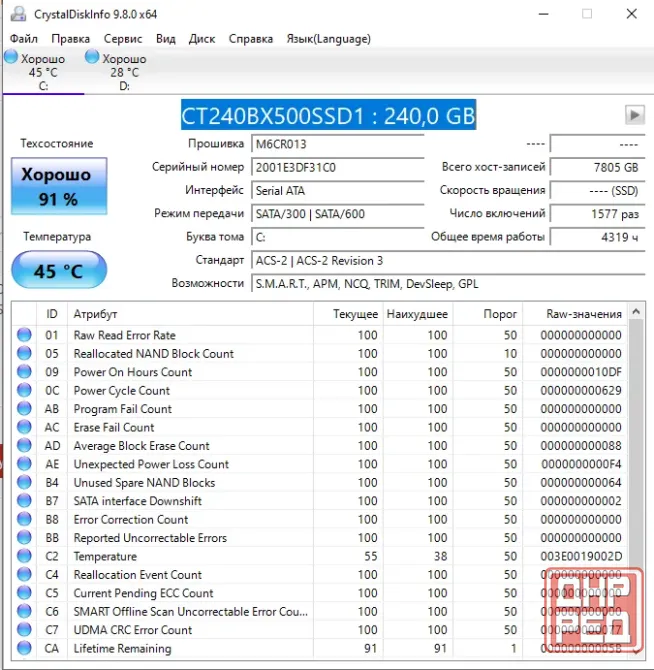This screenshot has height=670, width=654.
Task: Click the blue status orb of drive C:
Action: pyautogui.click(x=11, y=56)
